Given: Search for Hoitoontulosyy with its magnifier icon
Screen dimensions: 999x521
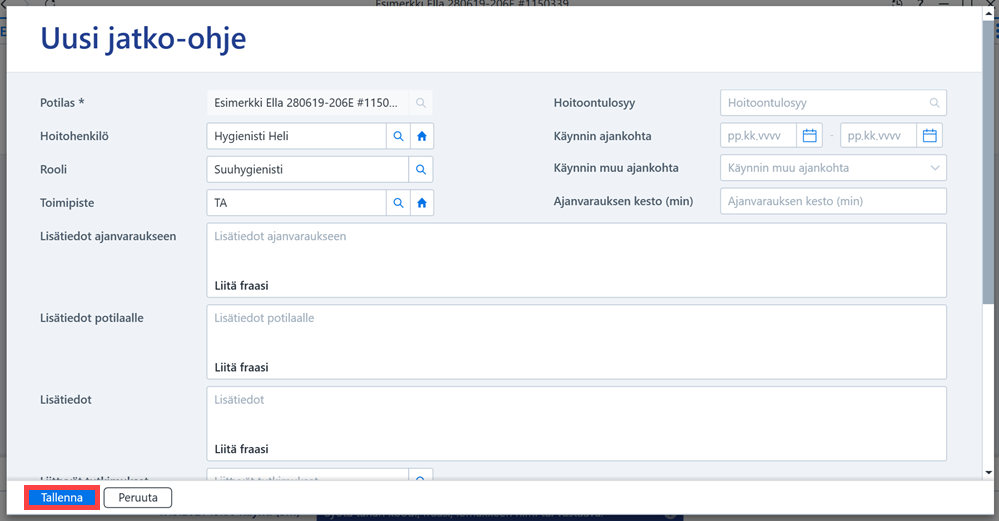Looking at the screenshot, I should [934, 103].
